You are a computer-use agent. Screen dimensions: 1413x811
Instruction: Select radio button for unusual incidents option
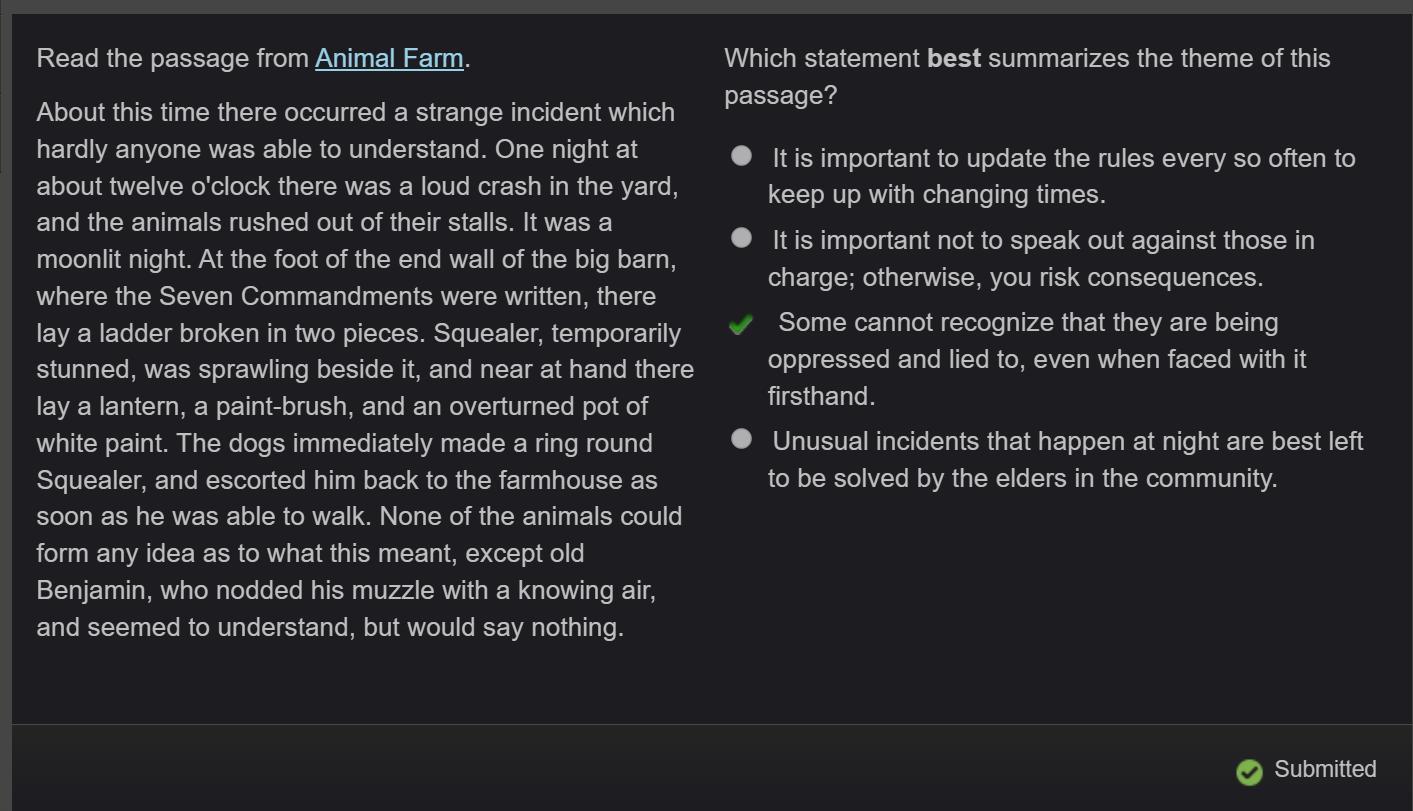[x=741, y=439]
